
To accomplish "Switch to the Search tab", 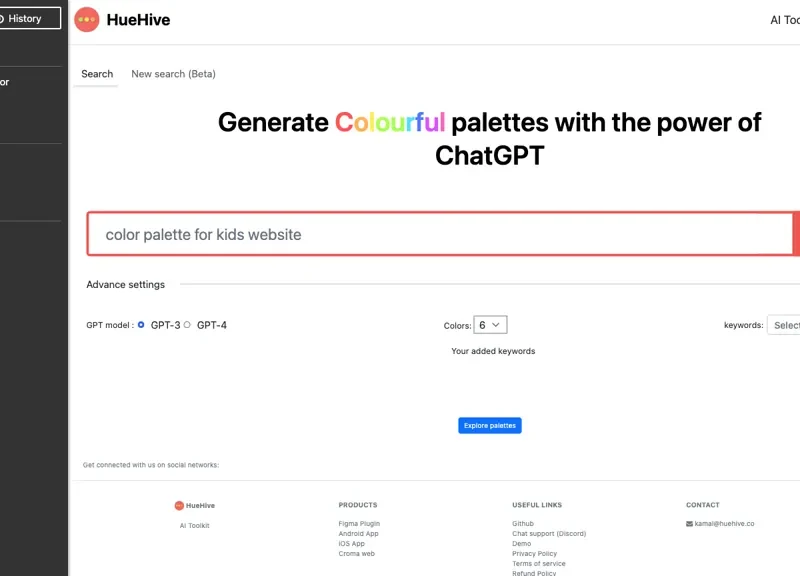I will click(x=97, y=74).
